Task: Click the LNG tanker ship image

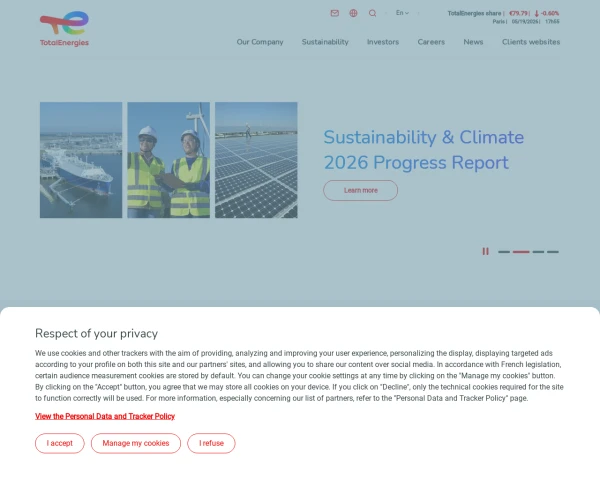Action: coord(81,160)
